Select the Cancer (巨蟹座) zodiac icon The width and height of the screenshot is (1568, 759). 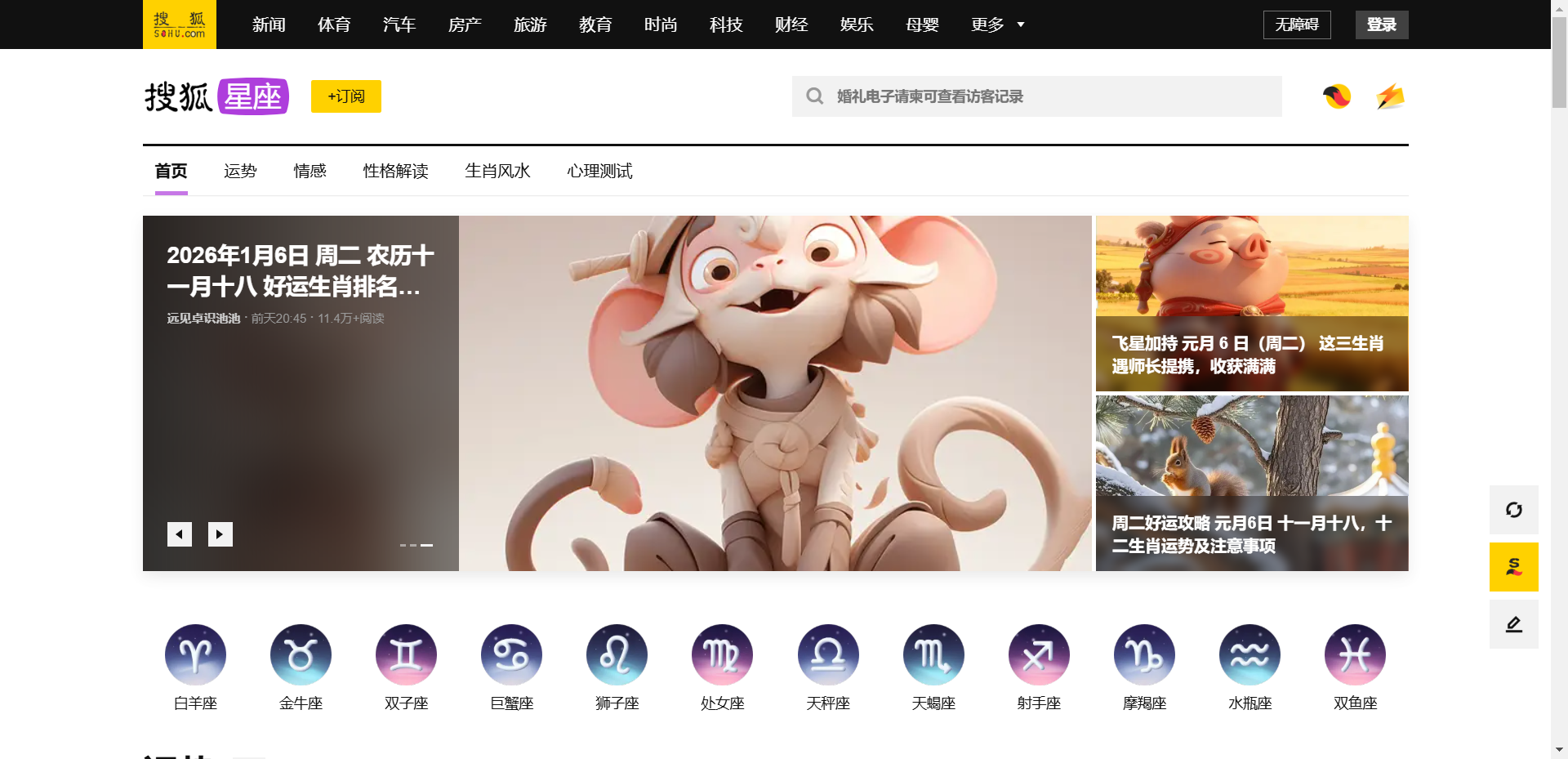point(511,654)
